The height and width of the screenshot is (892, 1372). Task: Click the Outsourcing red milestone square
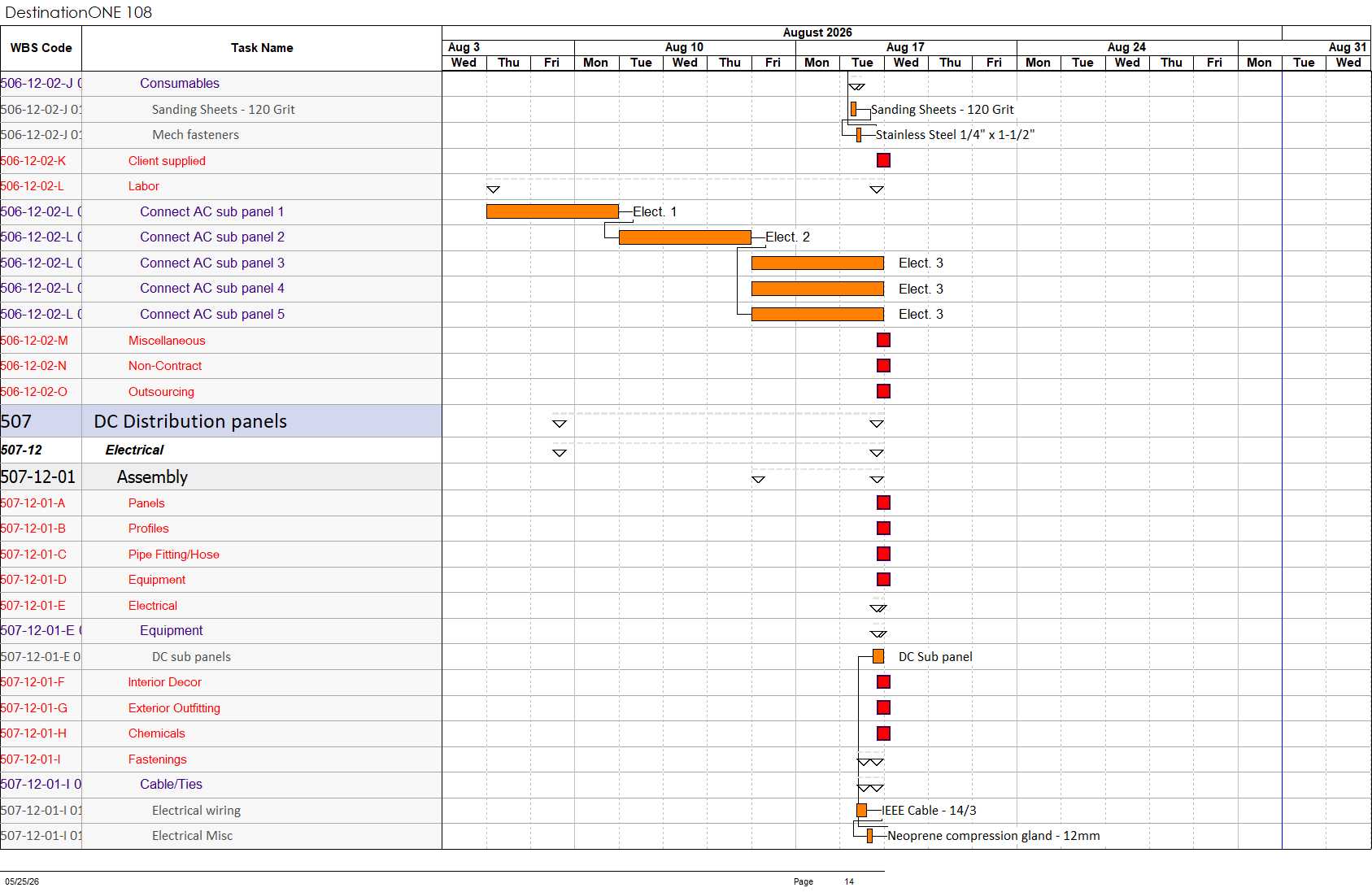(x=883, y=391)
